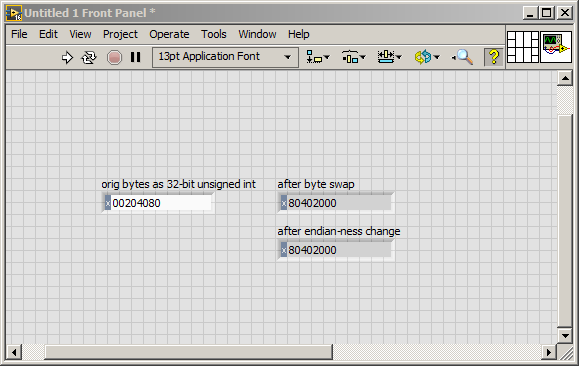Click the Abort Execution stop button
The width and height of the screenshot is (579, 366).
point(114,58)
